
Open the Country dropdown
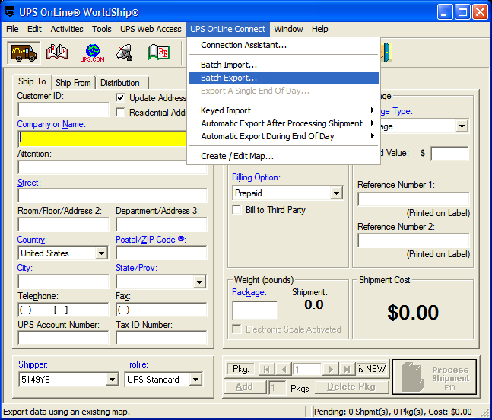[102, 253]
